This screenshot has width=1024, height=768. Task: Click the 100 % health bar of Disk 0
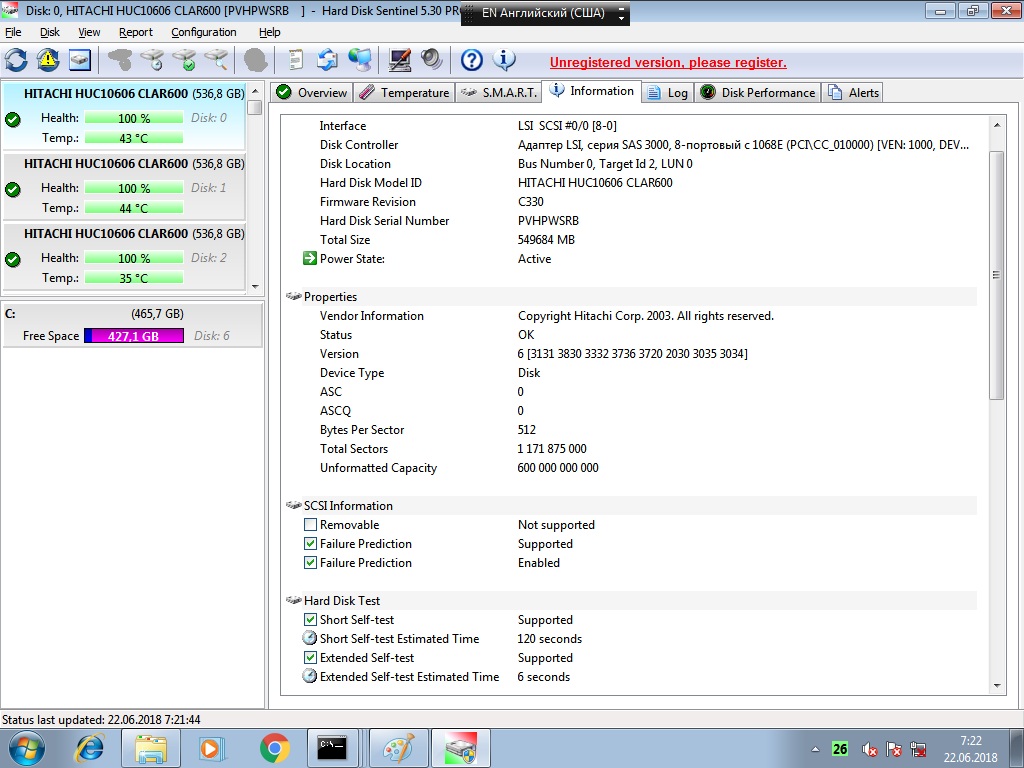(x=134, y=118)
